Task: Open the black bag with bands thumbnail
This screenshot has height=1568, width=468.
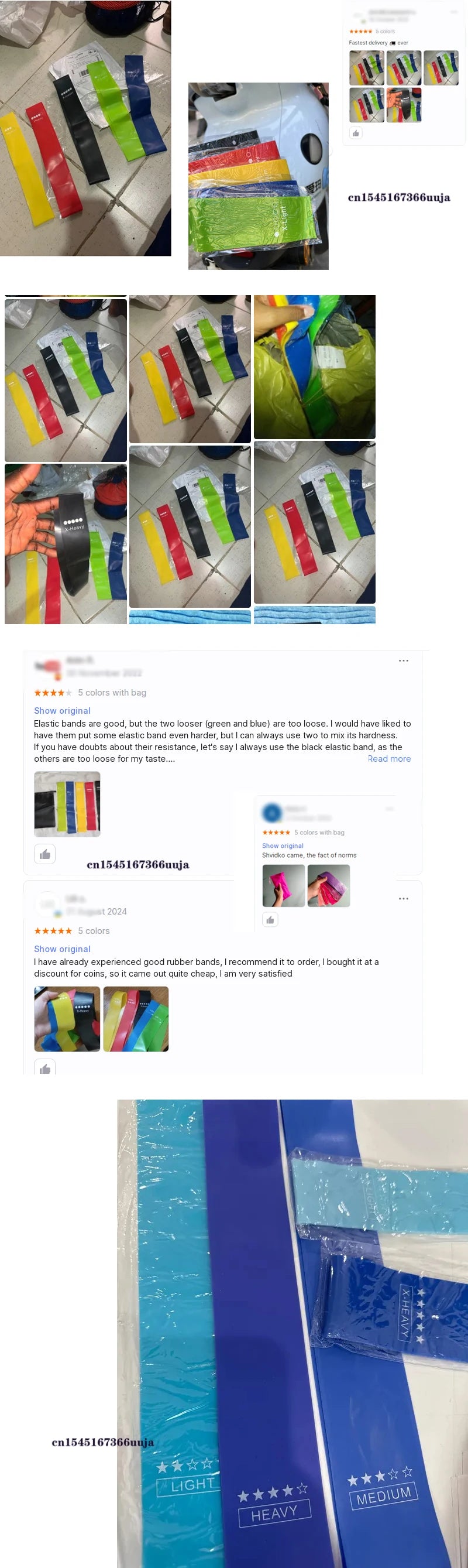Action: [67, 804]
